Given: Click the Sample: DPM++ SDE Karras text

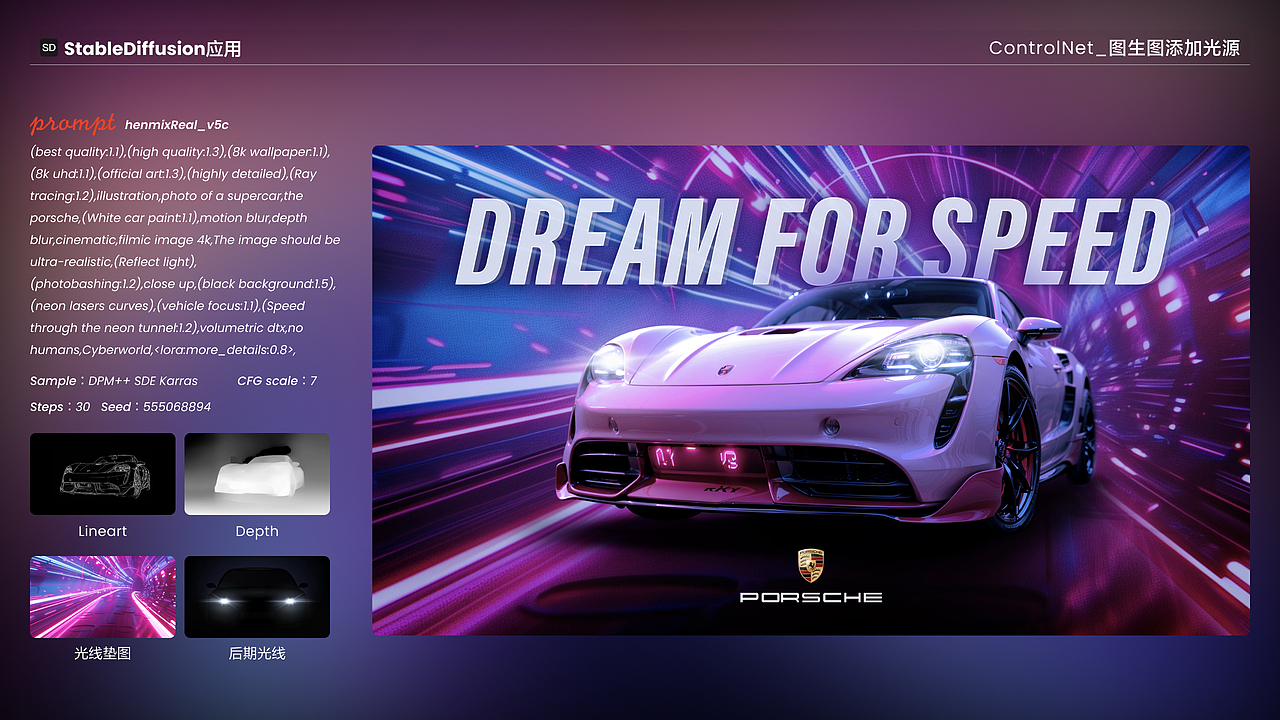Looking at the screenshot, I should pos(114,381).
